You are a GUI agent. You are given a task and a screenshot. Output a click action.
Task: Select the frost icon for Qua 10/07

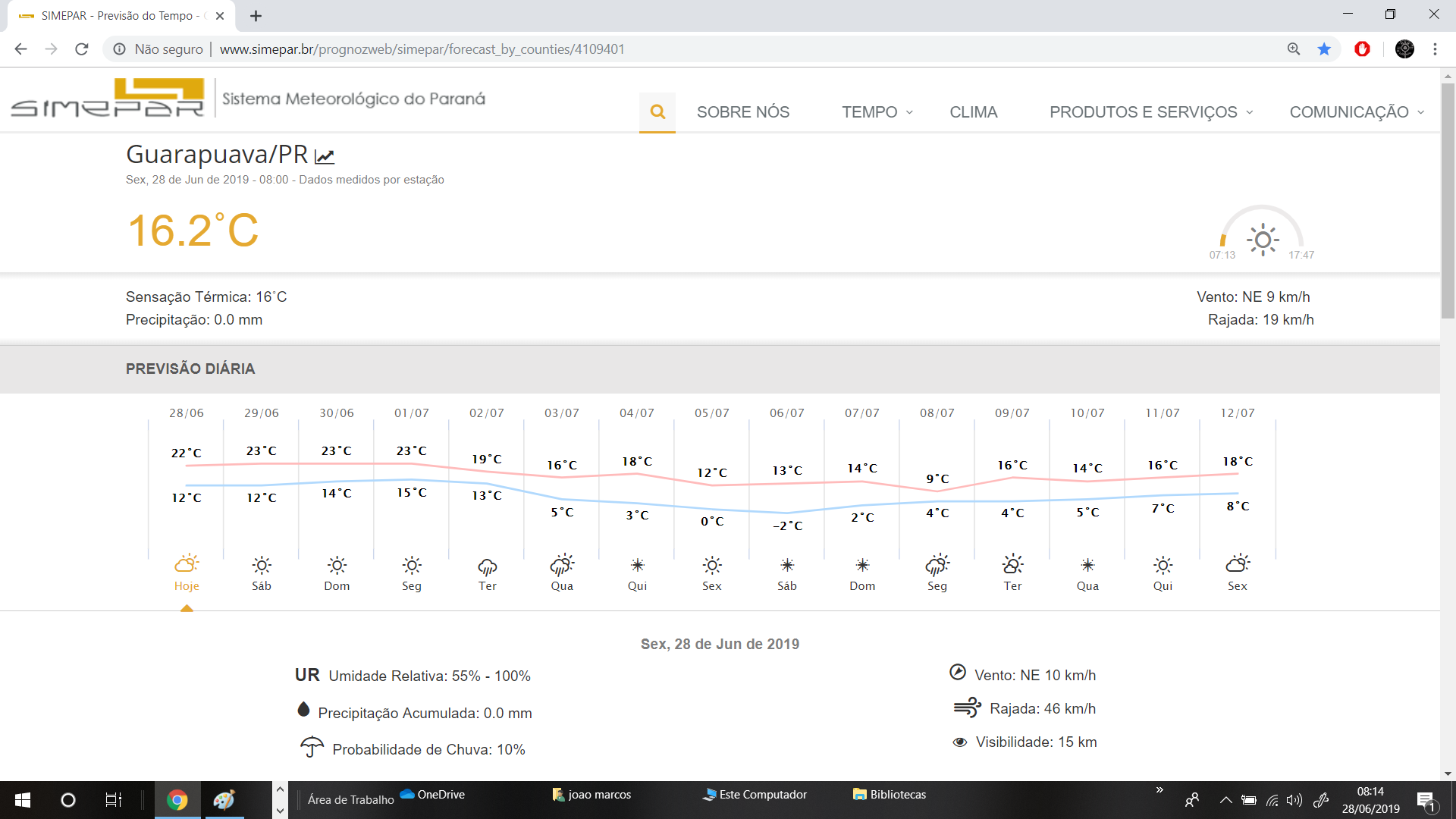[x=1087, y=565]
